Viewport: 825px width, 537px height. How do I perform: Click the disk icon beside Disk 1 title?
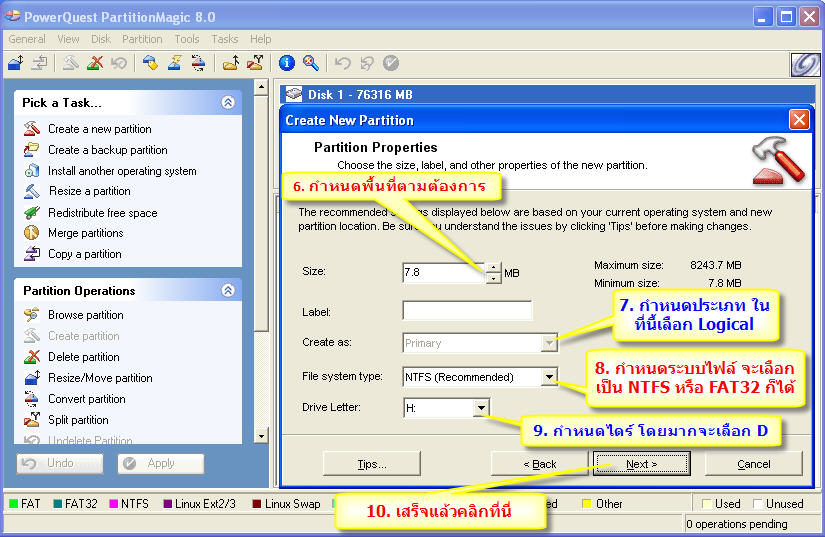click(294, 94)
